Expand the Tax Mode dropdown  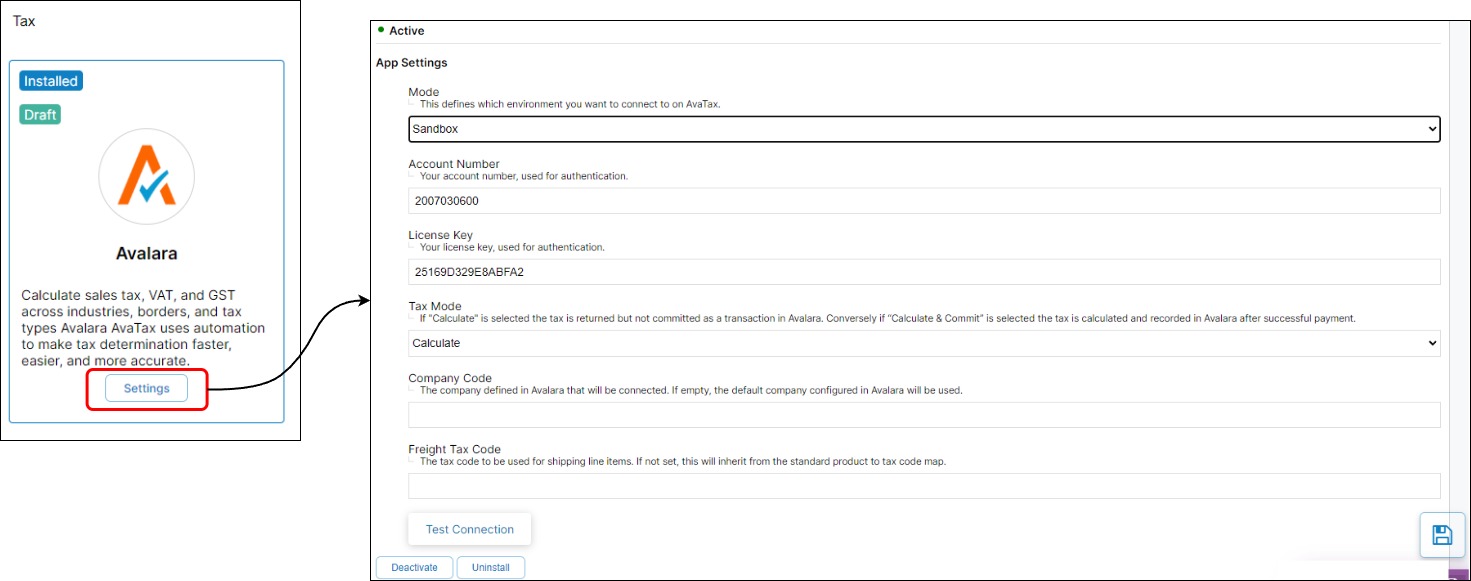click(923, 343)
